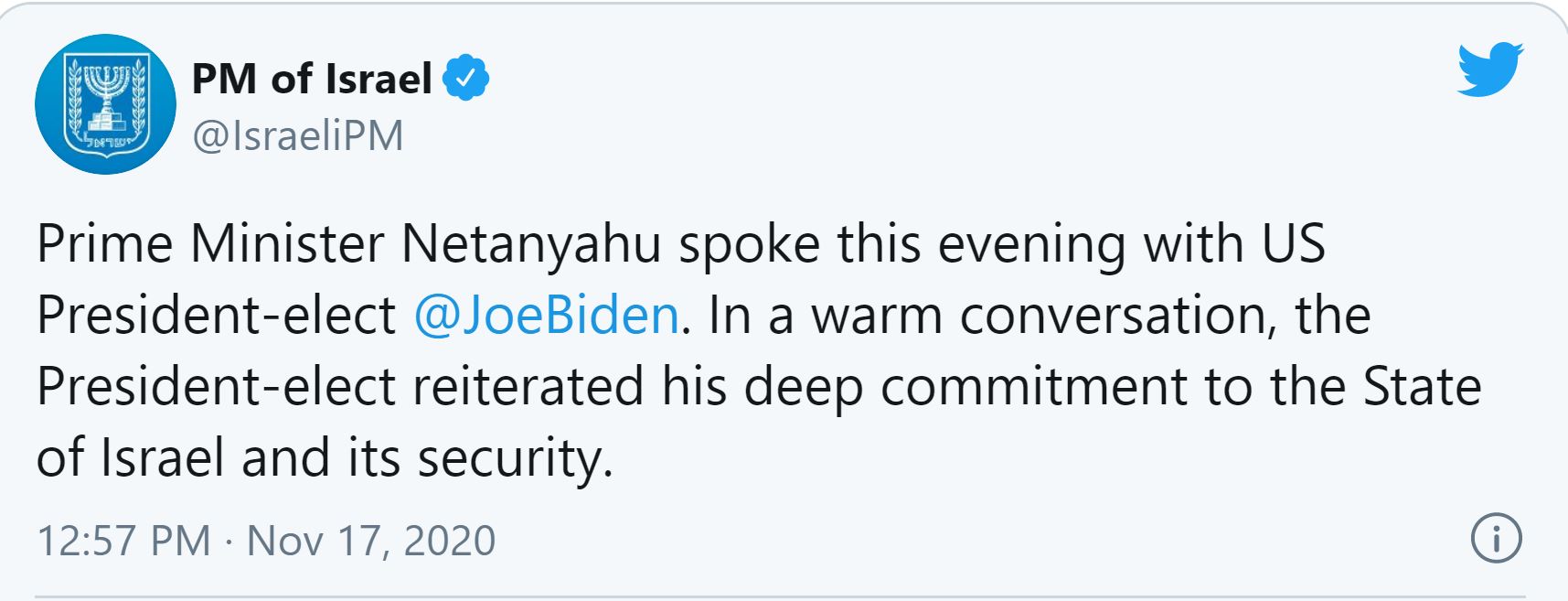Image resolution: width=1568 pixels, height=601 pixels.
Task: Click the divider line below timestamp
Action: 781,596
